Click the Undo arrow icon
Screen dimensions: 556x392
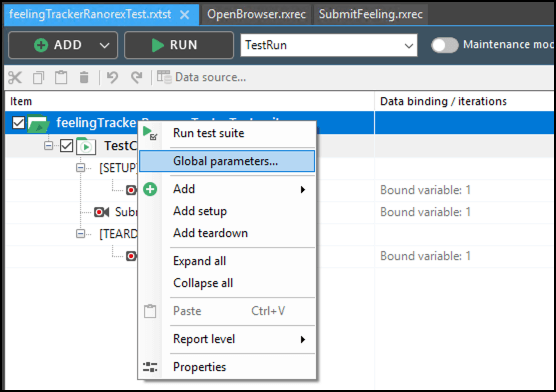point(112,77)
